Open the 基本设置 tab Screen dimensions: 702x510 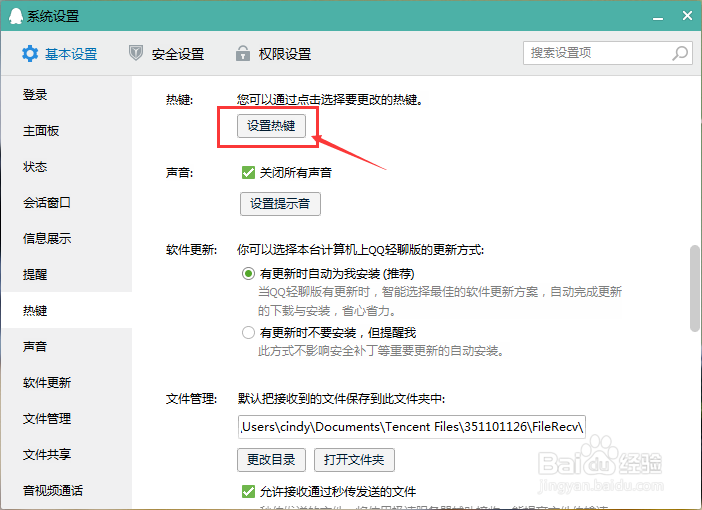point(60,54)
